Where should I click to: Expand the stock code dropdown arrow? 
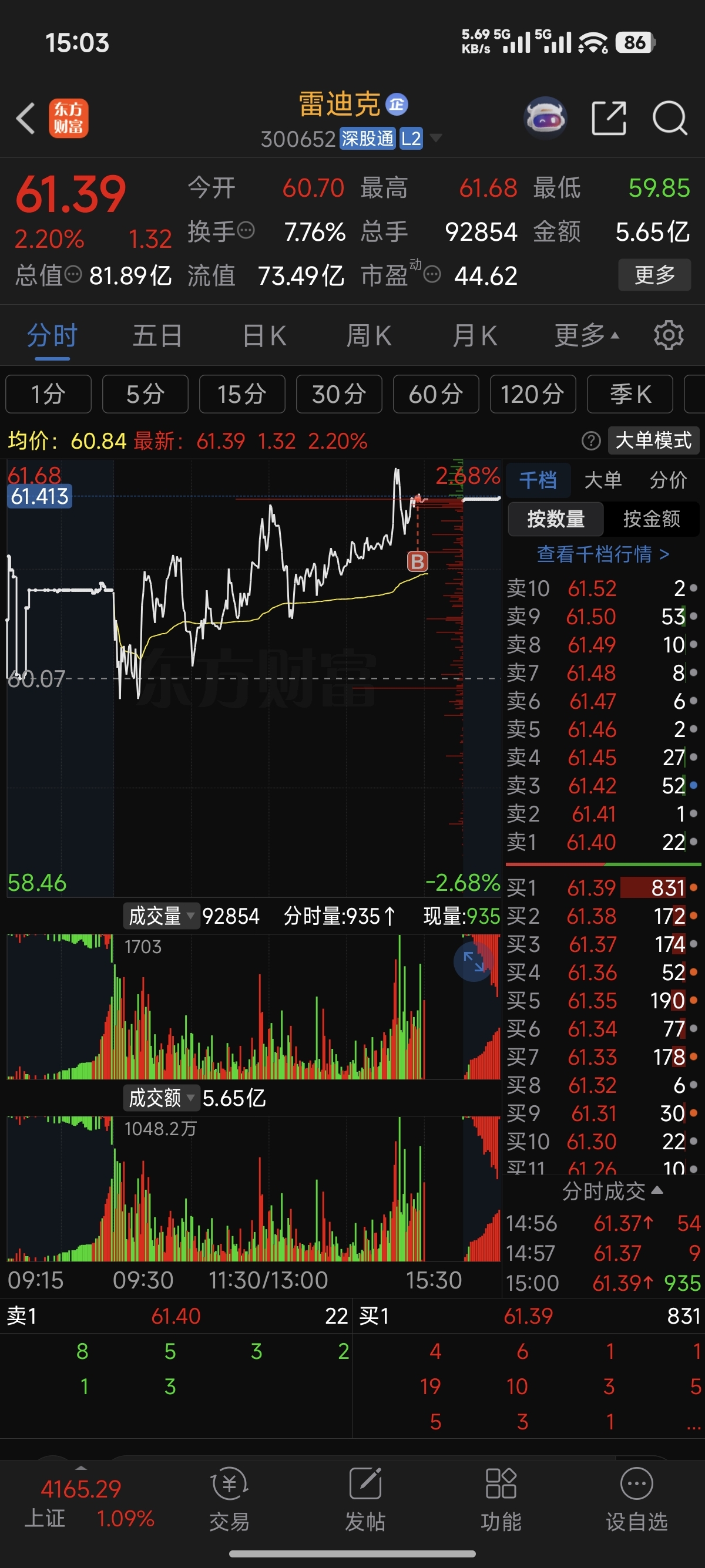point(435,138)
